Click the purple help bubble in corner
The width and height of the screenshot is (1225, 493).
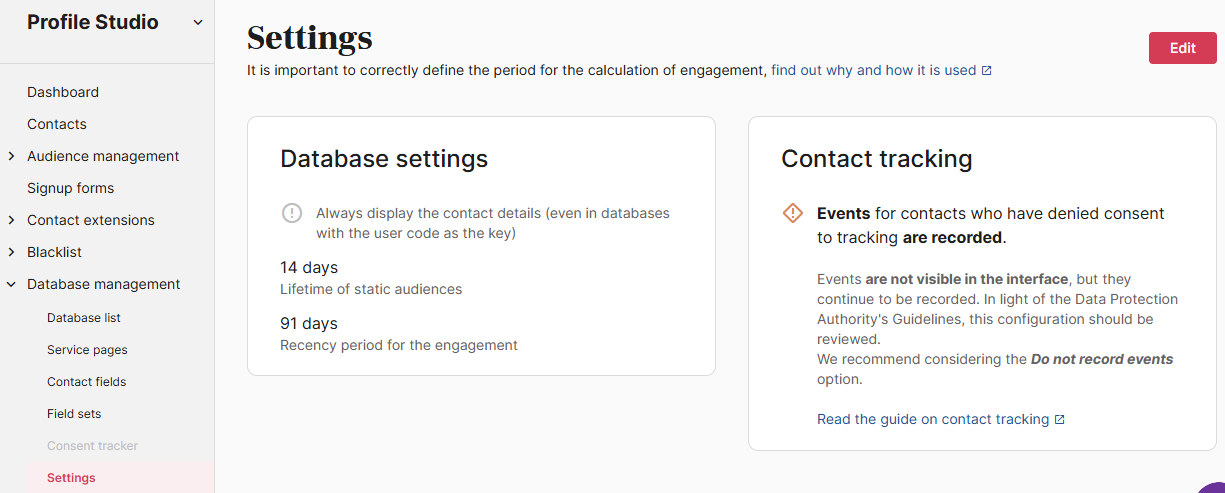point(1211,486)
